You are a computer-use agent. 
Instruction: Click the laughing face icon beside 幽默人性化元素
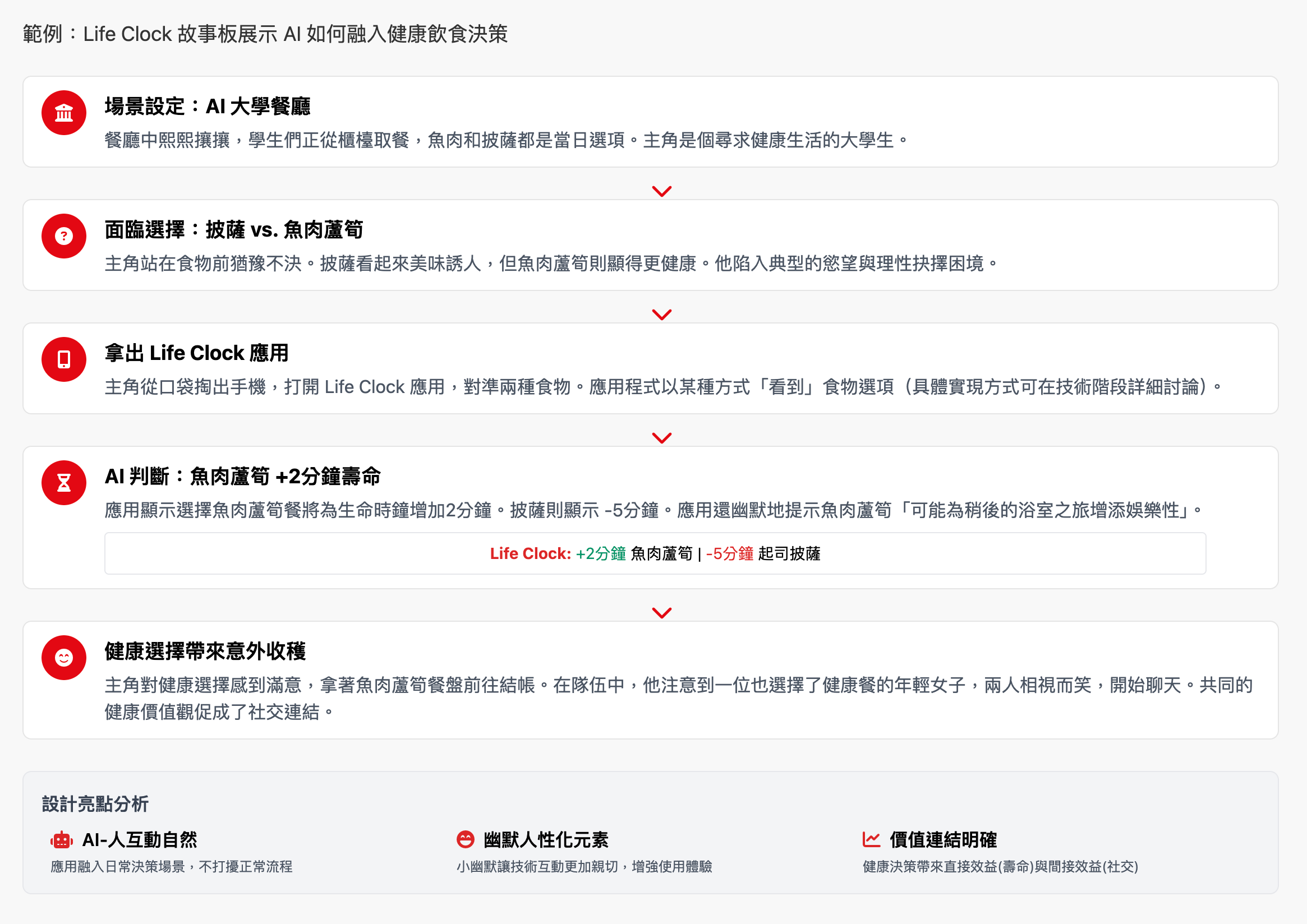pyautogui.click(x=465, y=839)
